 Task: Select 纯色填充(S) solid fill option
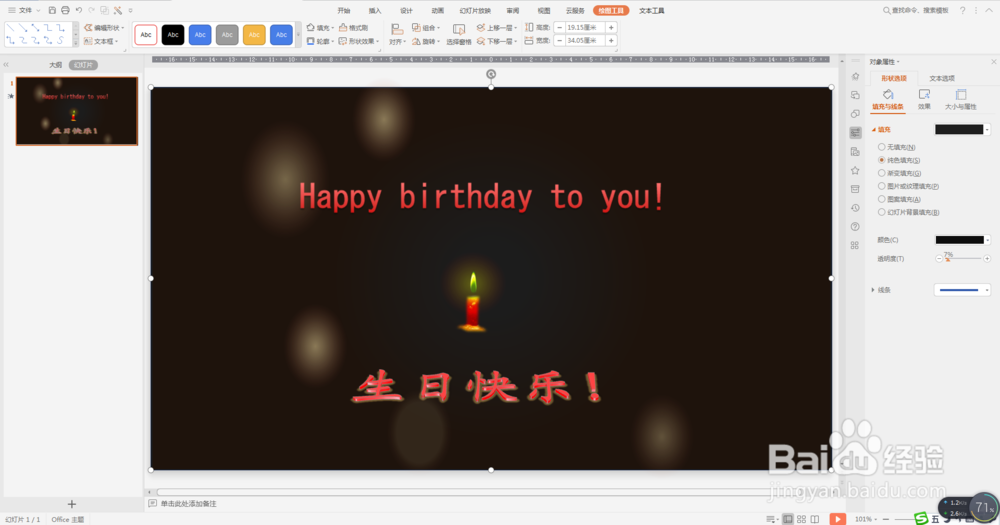click(x=899, y=160)
